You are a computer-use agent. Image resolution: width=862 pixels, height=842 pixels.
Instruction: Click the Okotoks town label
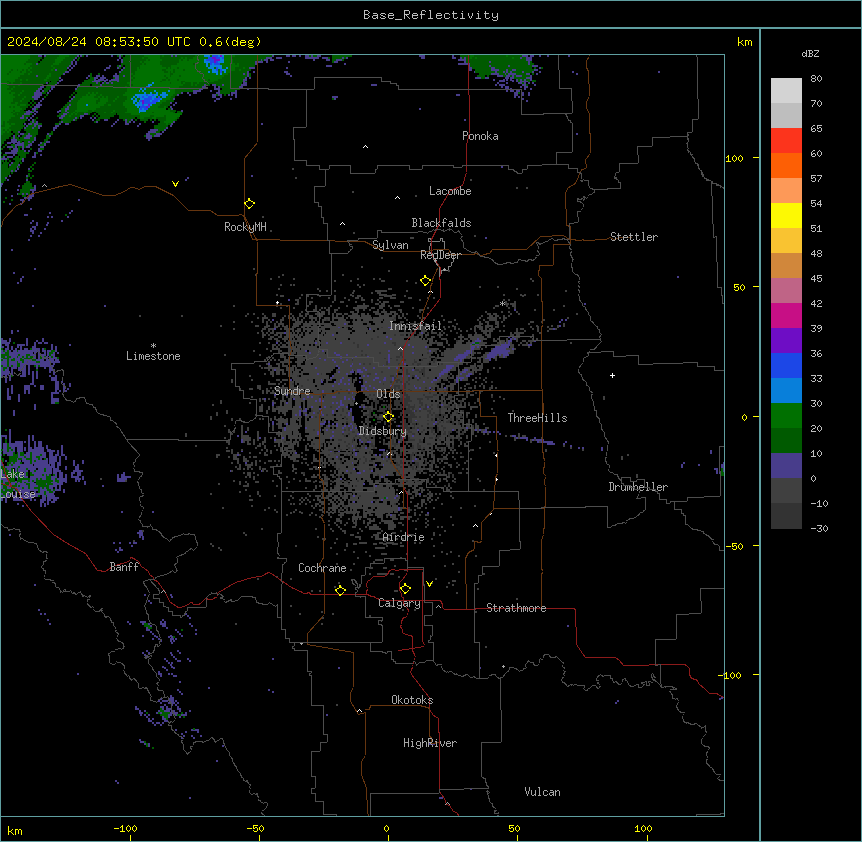tap(412, 700)
